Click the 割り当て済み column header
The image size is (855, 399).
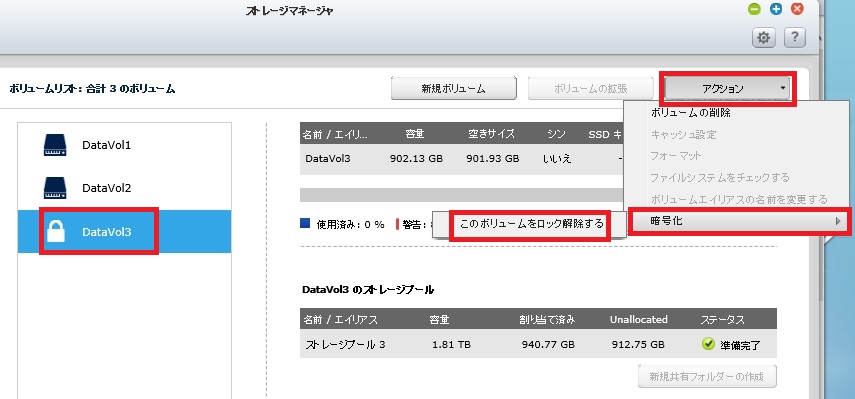pyautogui.click(x=547, y=319)
